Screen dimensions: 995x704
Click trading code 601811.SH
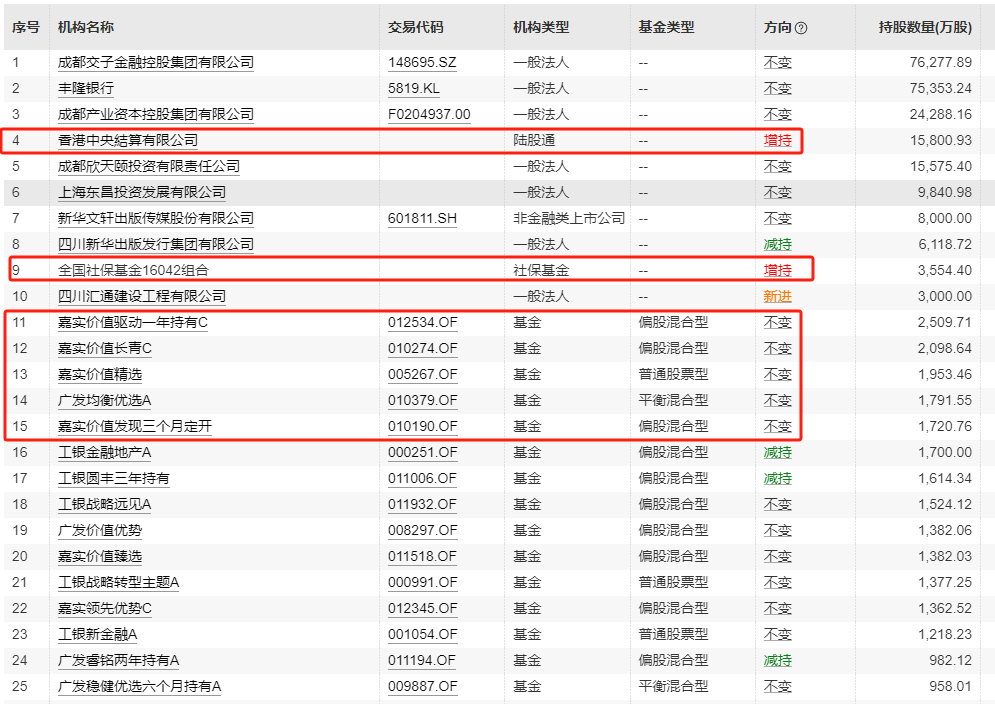click(422, 218)
